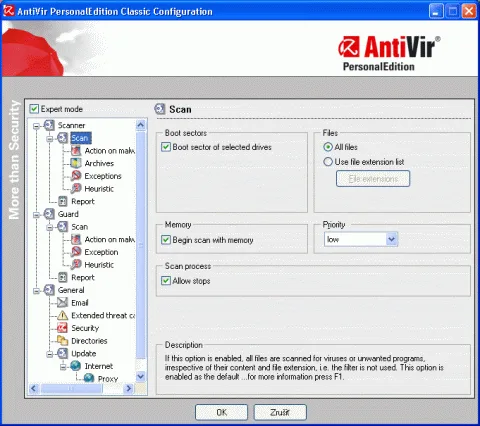480x426 pixels.
Task: Click the Exceptions icon under Scanner
Action: 76,176
